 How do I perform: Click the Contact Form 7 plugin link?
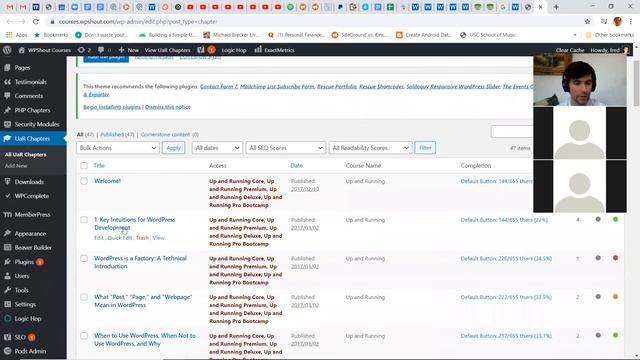coord(219,87)
